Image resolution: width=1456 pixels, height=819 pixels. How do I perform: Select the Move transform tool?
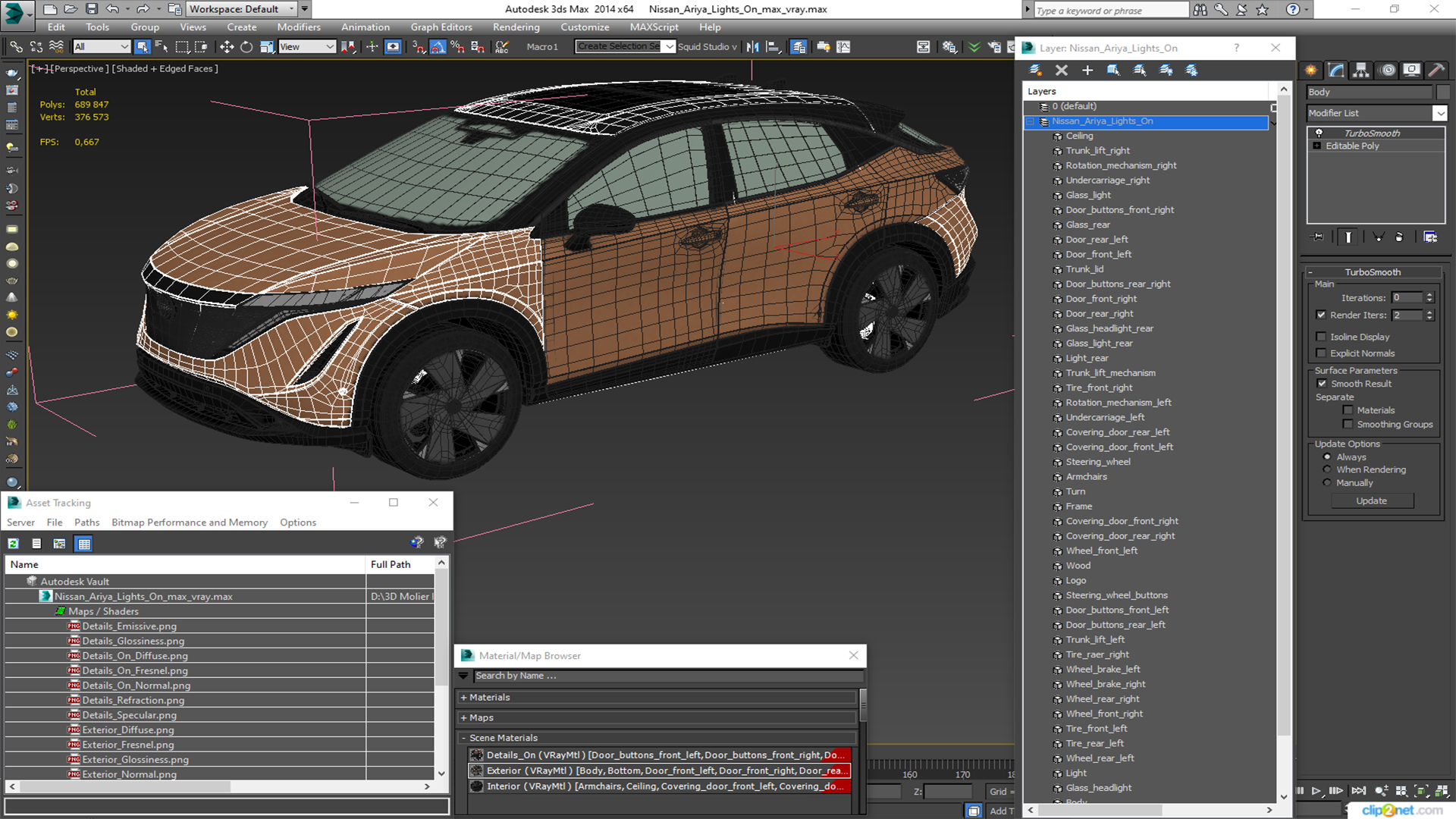(x=226, y=47)
